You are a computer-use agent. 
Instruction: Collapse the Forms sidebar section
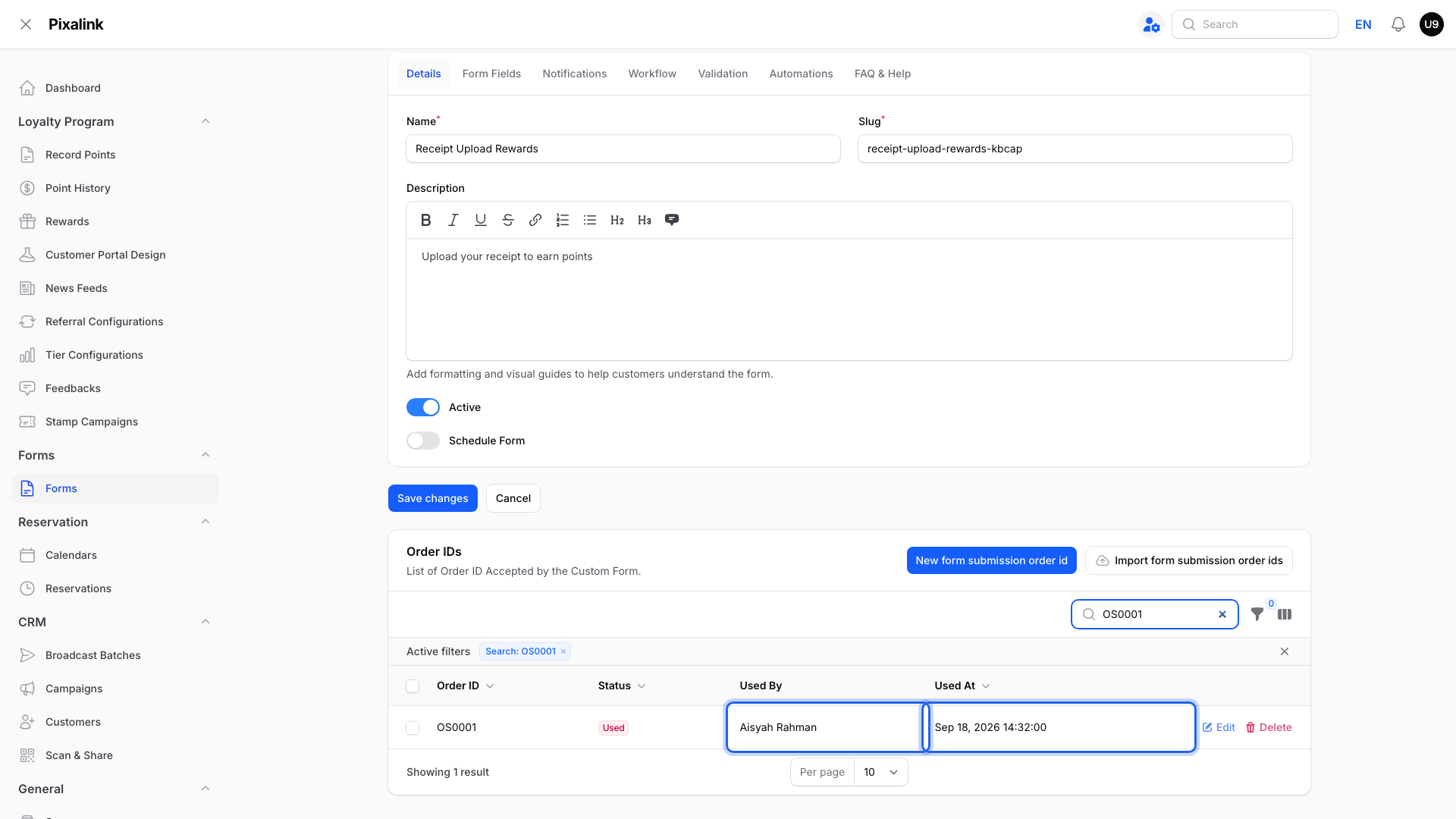click(206, 455)
